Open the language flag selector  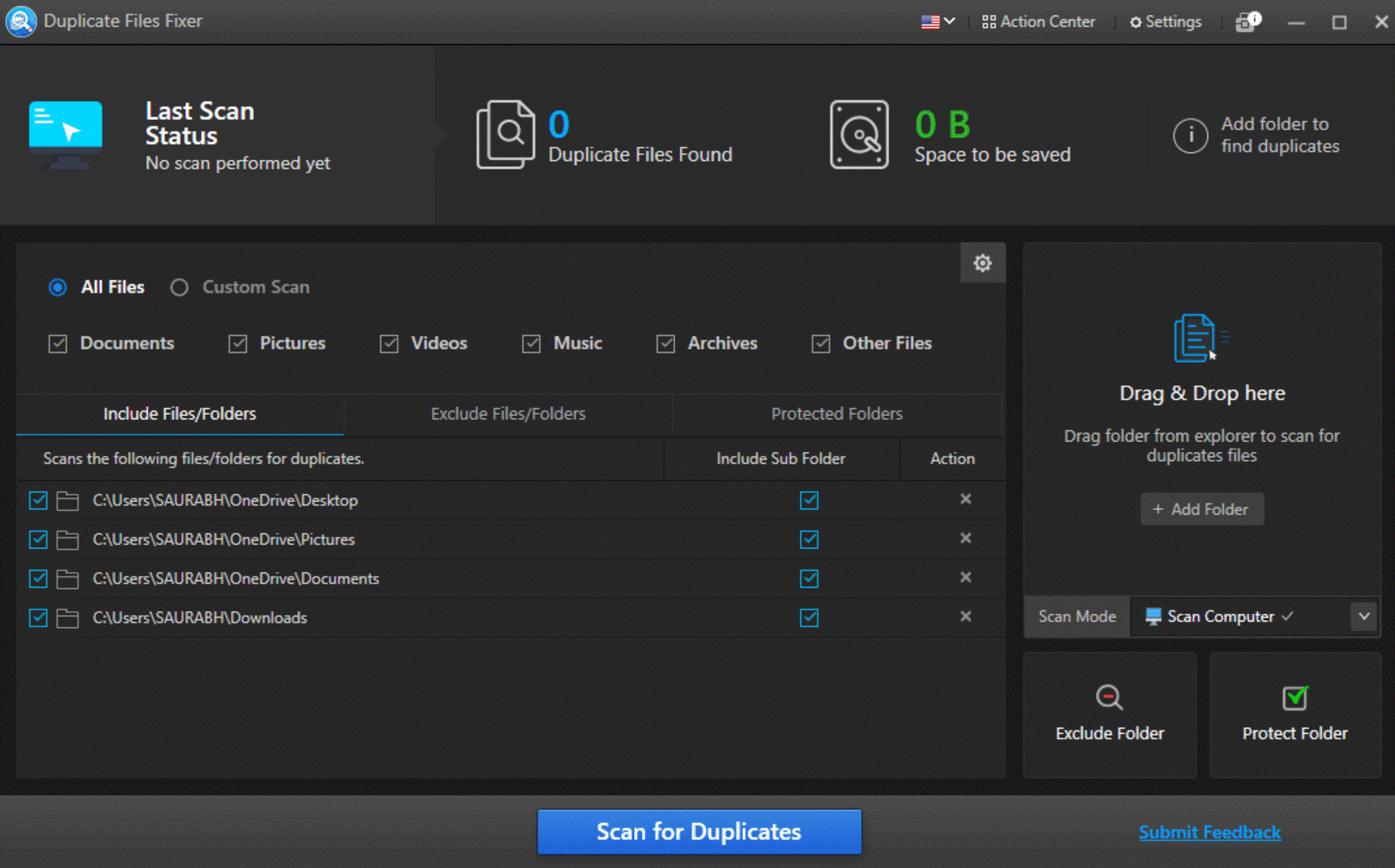tap(938, 22)
